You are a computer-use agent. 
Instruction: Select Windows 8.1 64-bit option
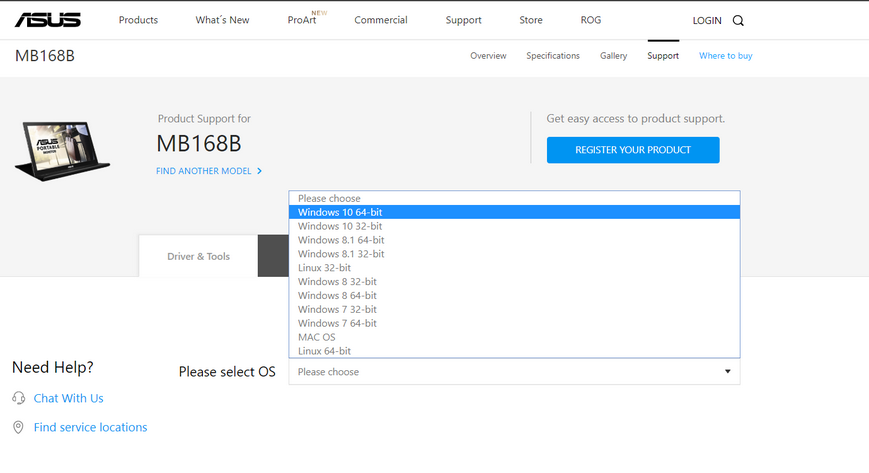[514, 240]
